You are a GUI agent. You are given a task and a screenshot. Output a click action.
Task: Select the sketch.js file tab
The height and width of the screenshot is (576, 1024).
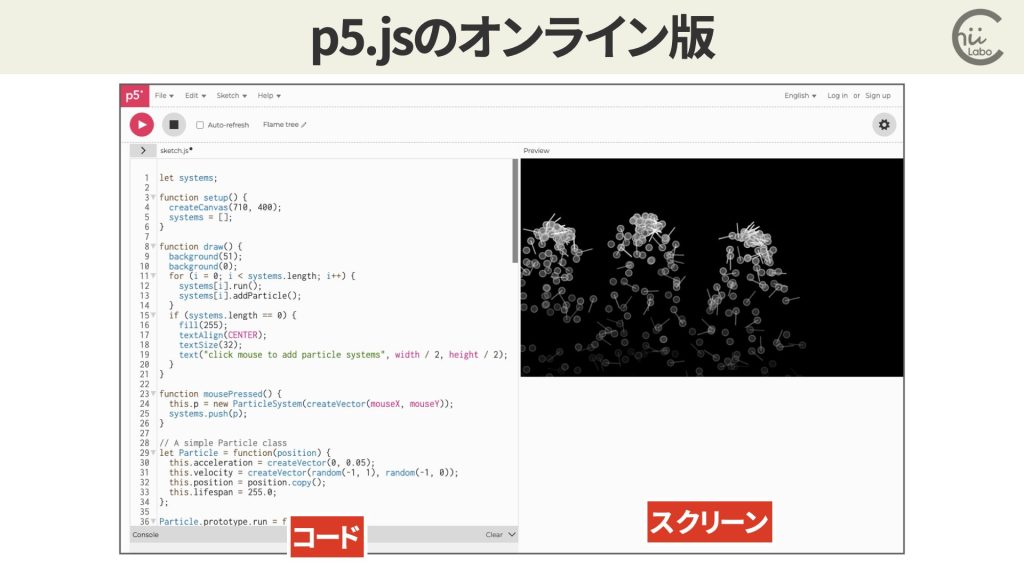pos(176,150)
